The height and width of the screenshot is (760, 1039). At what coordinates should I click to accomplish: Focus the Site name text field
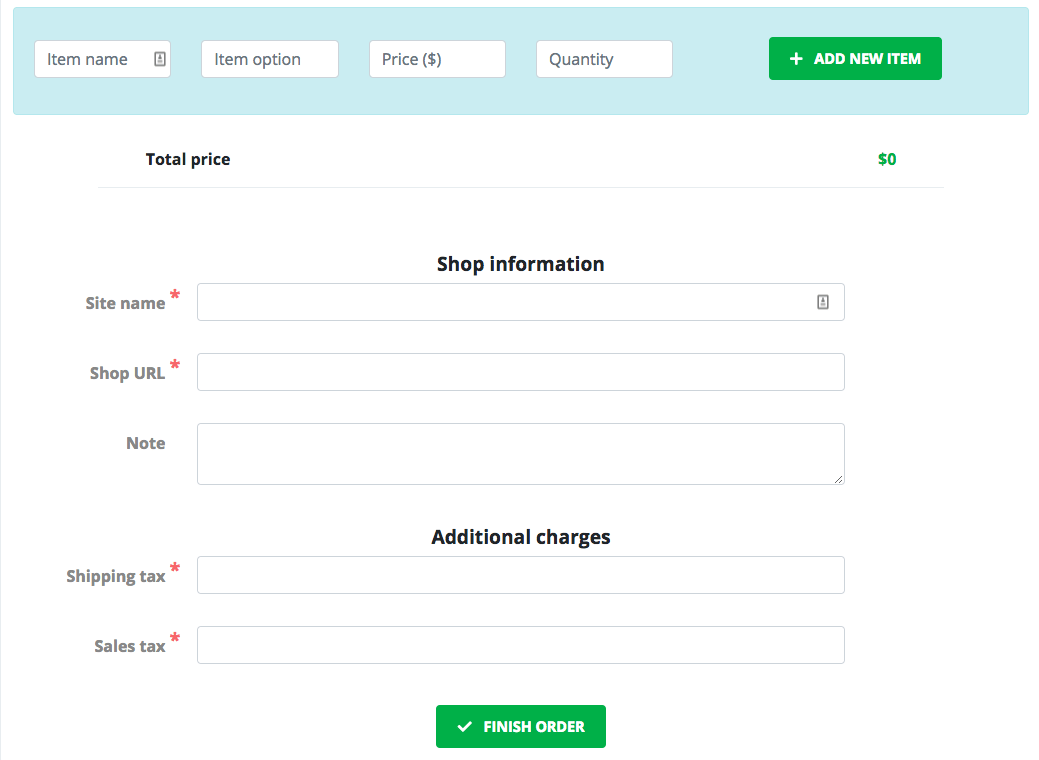[521, 302]
